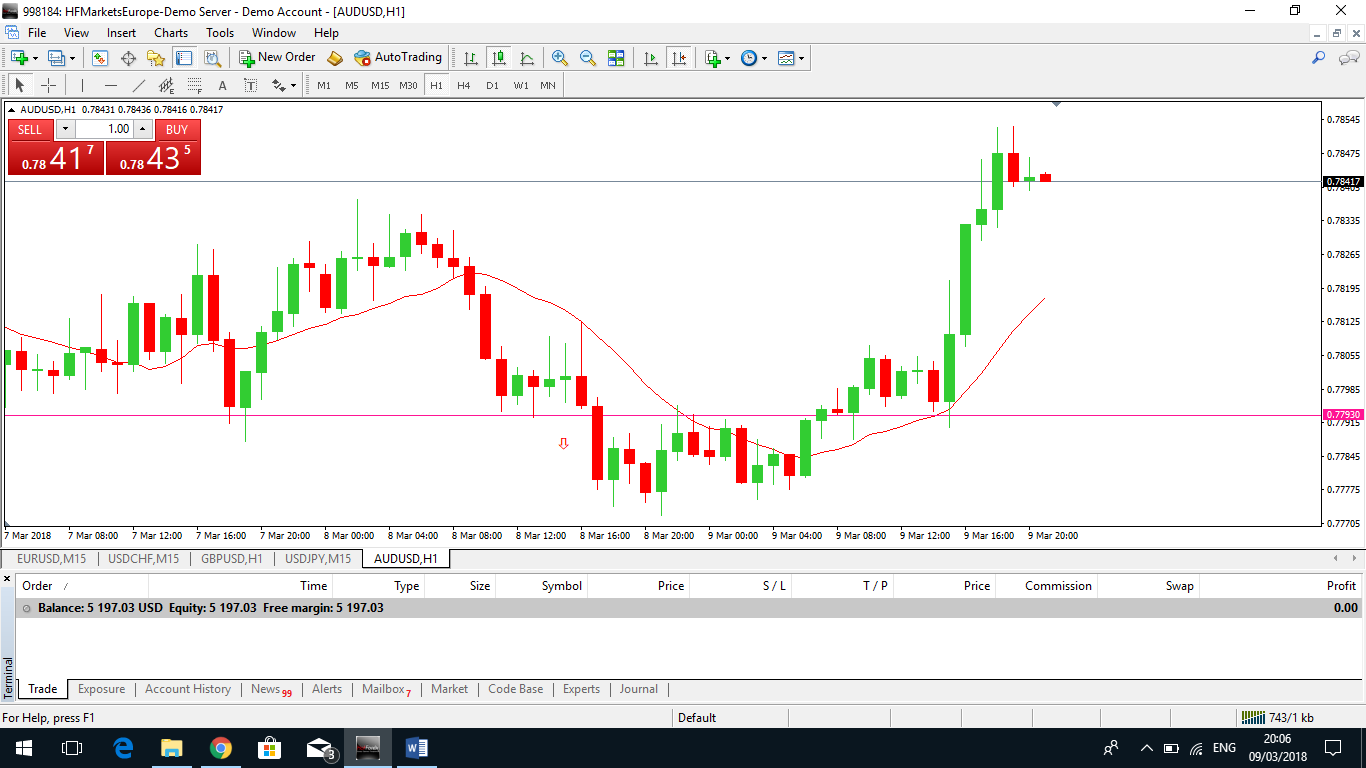Collapse the one-click trading panel triangle
The width and height of the screenshot is (1366, 768).
pos(11,109)
